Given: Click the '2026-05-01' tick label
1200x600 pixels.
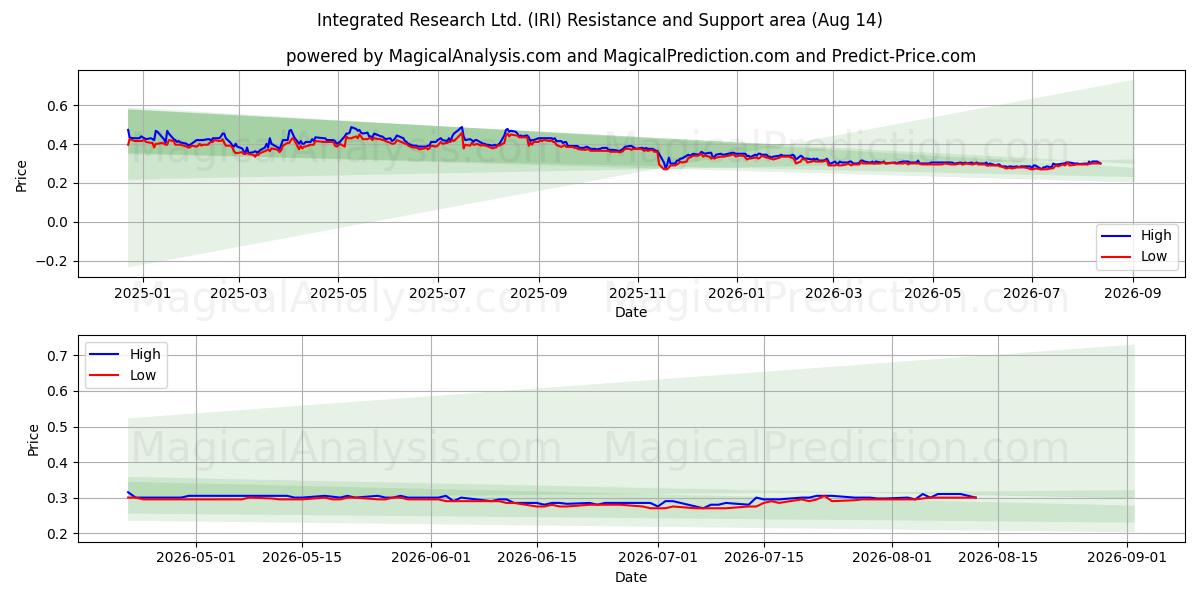Looking at the screenshot, I should point(196,558).
